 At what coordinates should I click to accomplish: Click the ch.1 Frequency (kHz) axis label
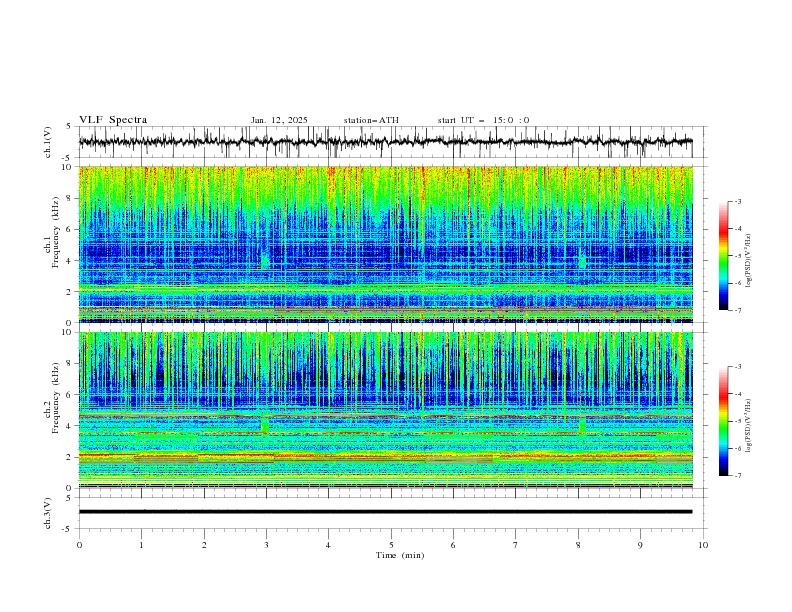[x=52, y=232]
